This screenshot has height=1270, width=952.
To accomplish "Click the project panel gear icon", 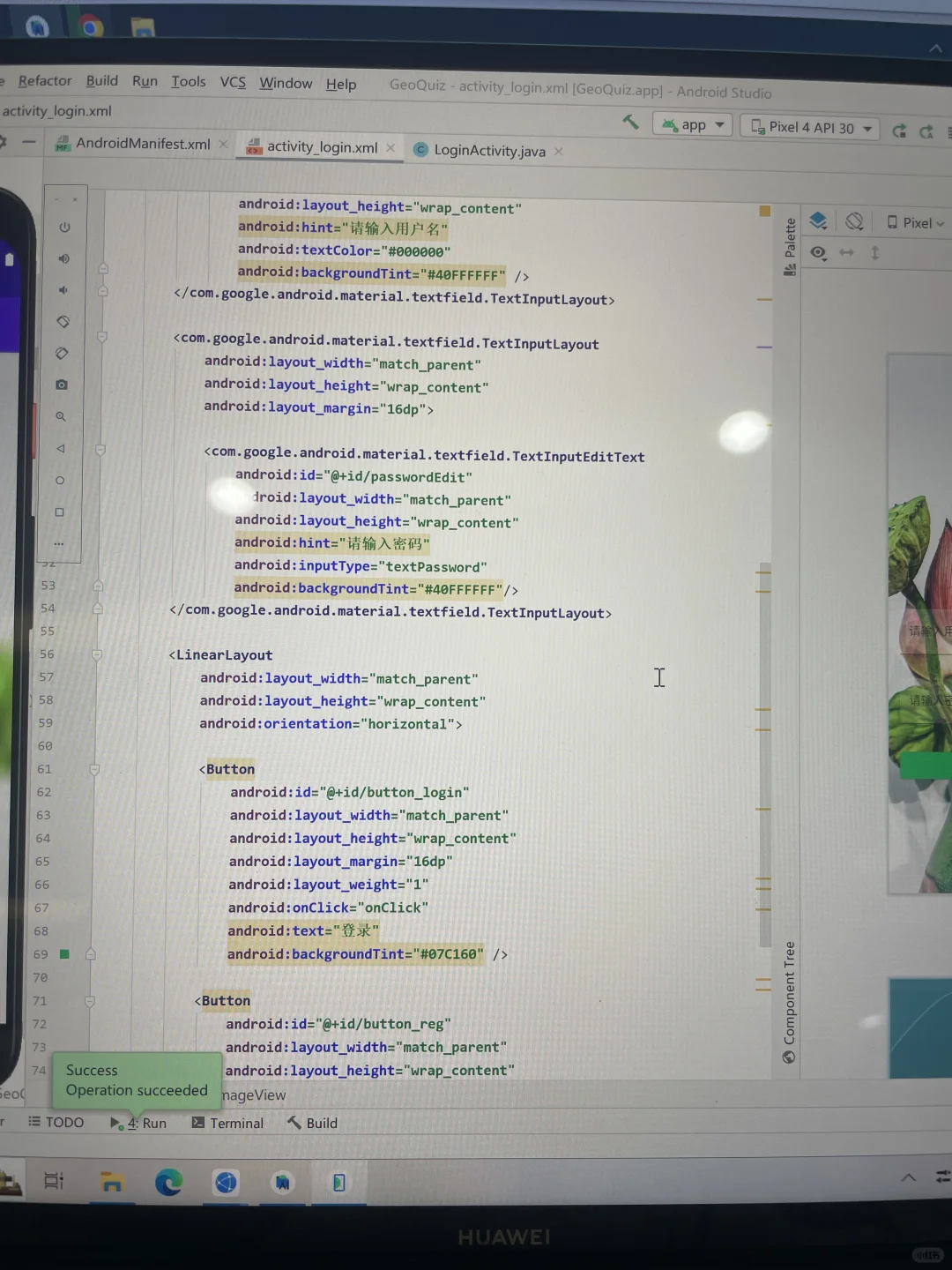I will point(3,141).
